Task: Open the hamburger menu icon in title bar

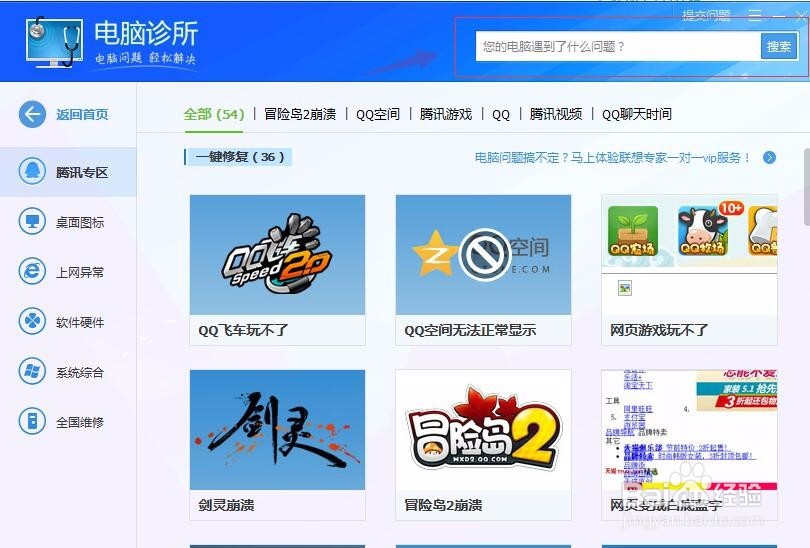Action: point(755,15)
